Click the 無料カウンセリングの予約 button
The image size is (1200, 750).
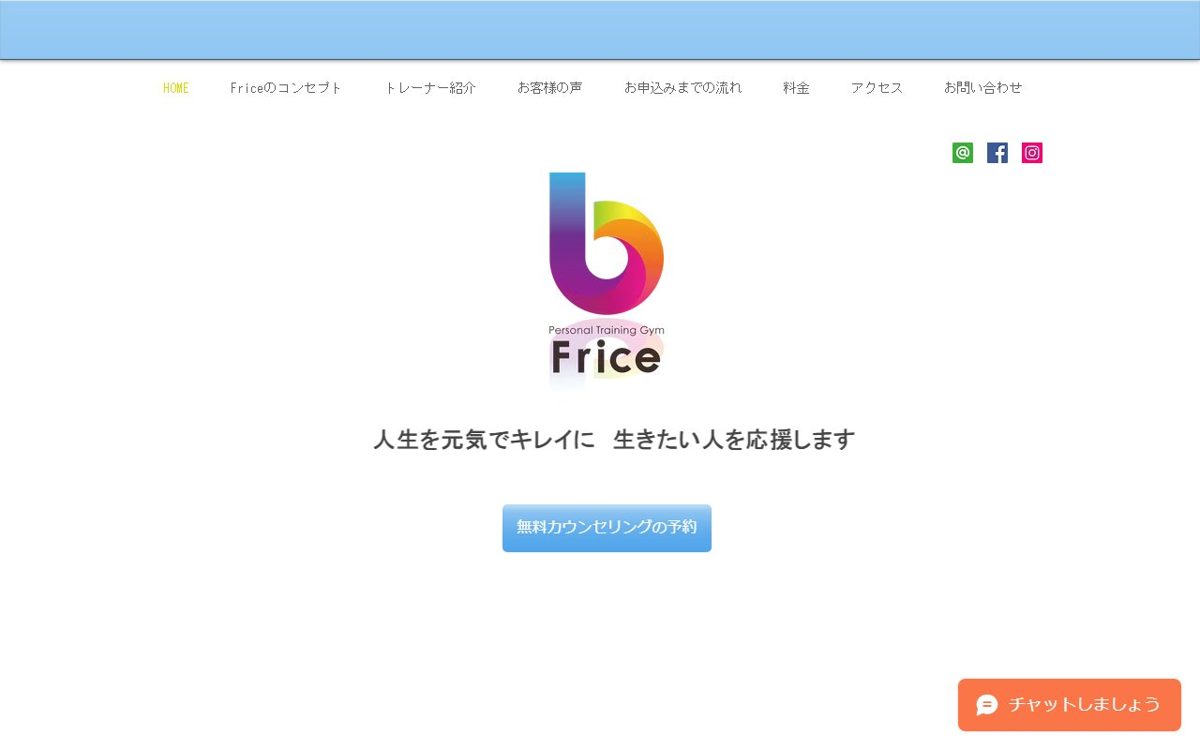(607, 528)
